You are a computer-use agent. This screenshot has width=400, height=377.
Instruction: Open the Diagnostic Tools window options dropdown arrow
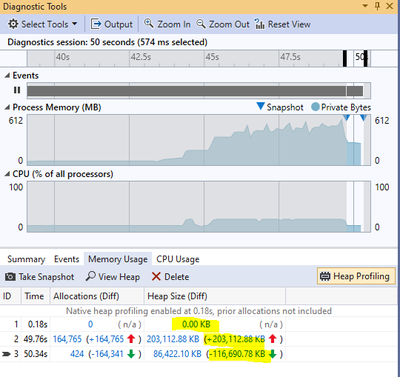365,6
